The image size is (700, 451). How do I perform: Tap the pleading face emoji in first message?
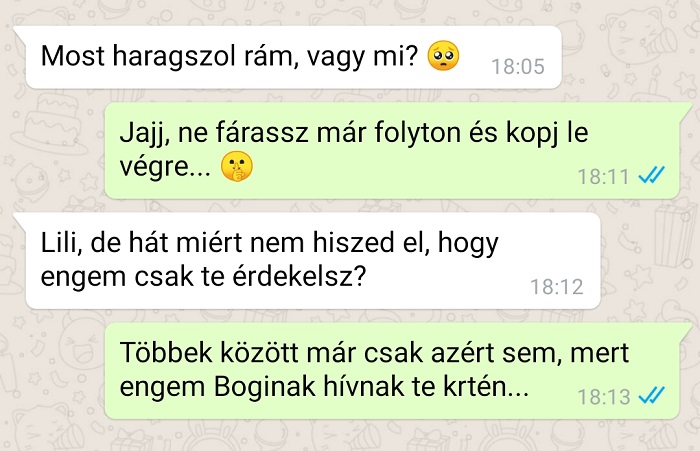[x=443, y=55]
